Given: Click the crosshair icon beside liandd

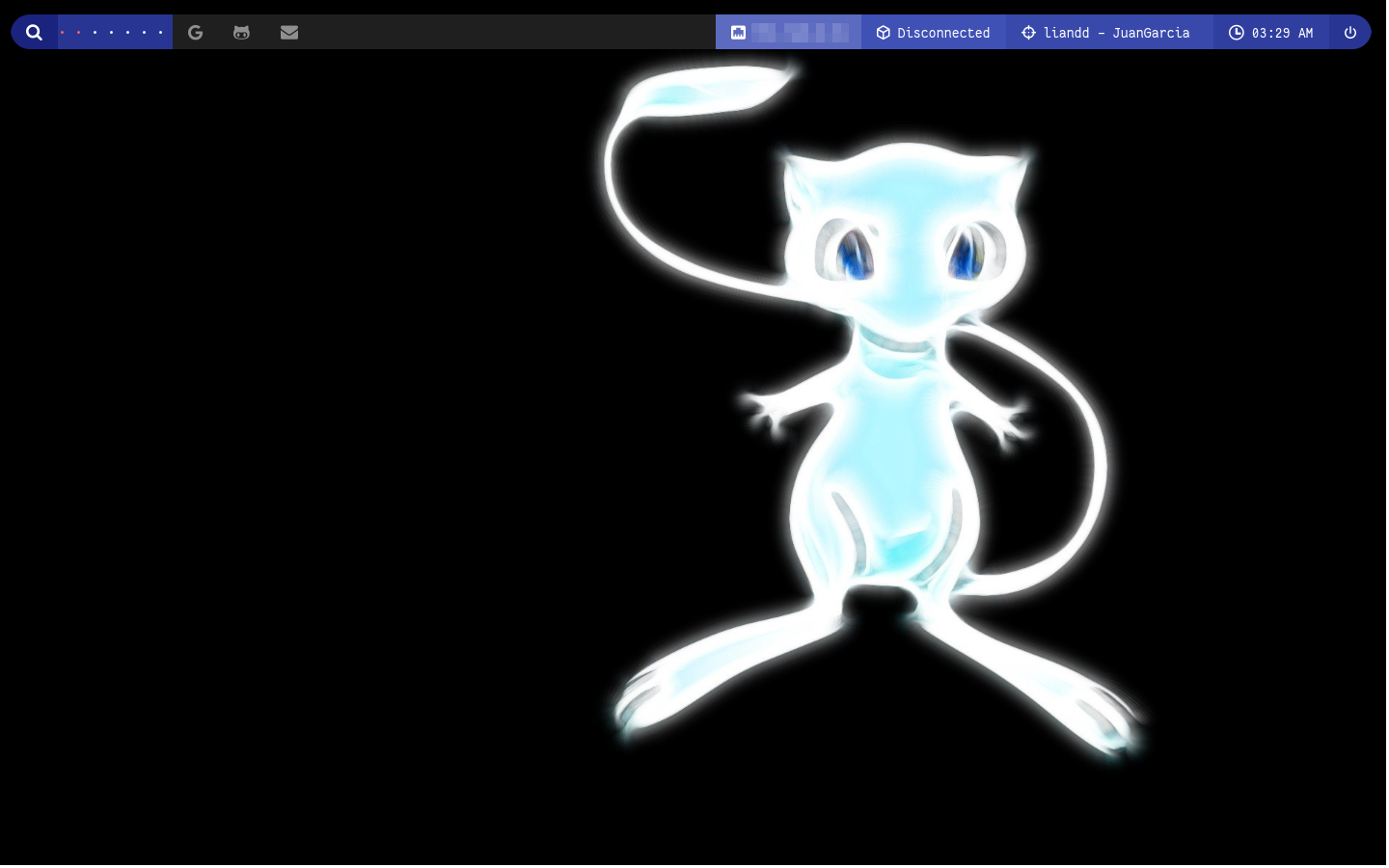Looking at the screenshot, I should (1028, 33).
